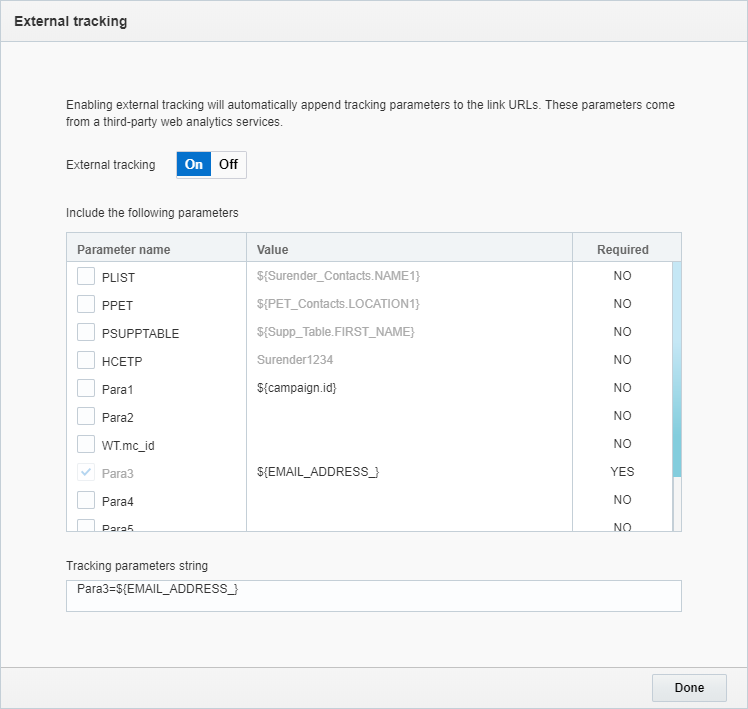Click the Para3 required checkbox
This screenshot has width=748, height=709.
point(86,472)
